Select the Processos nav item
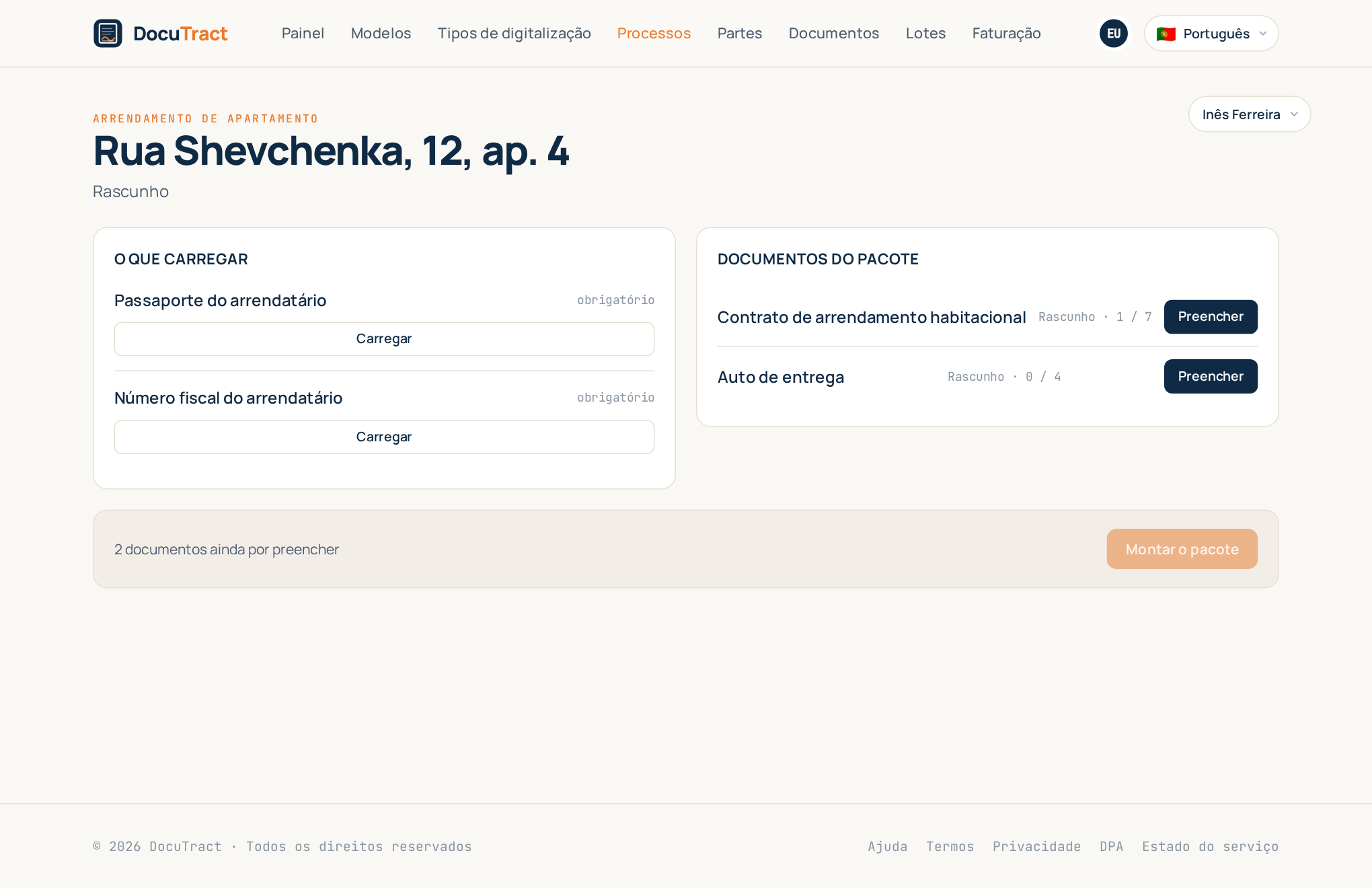This screenshot has height=888, width=1372. point(654,34)
